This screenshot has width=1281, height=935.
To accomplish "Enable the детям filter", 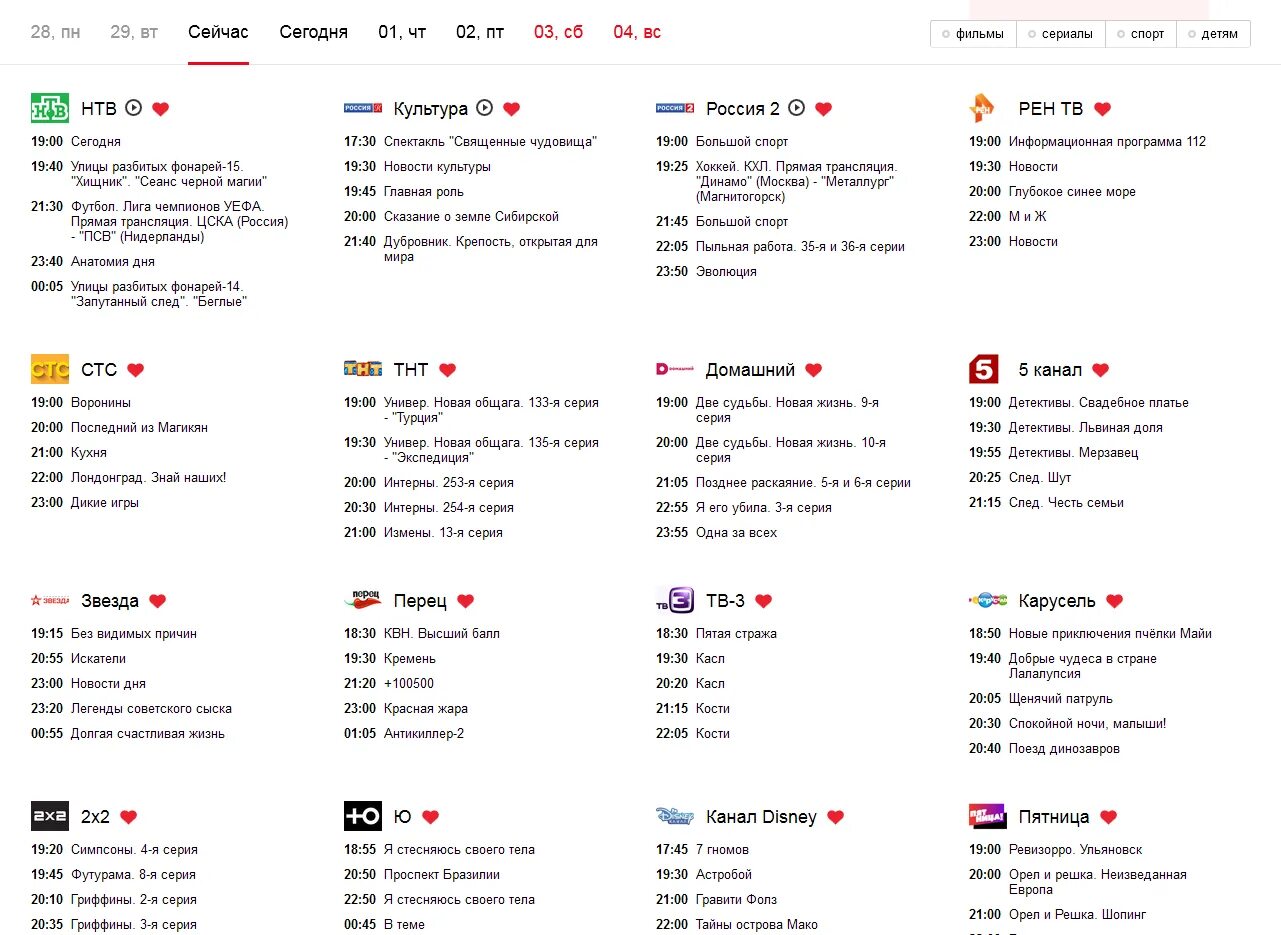I will [x=1214, y=34].
